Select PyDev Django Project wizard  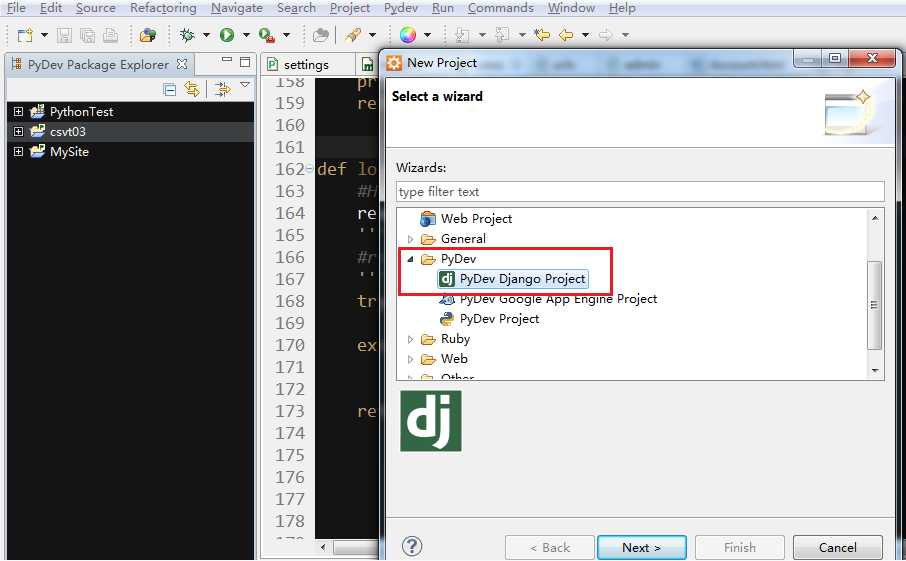[522, 279]
